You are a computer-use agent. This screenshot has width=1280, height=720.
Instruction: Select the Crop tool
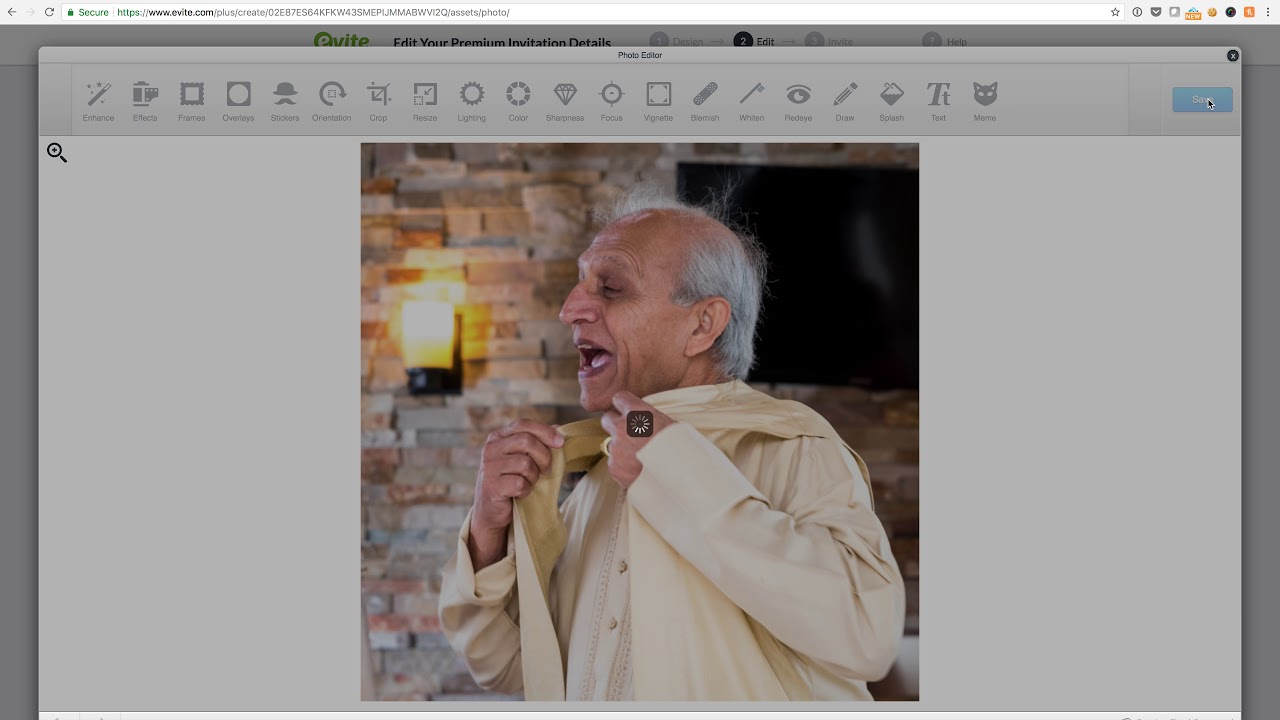coord(378,101)
